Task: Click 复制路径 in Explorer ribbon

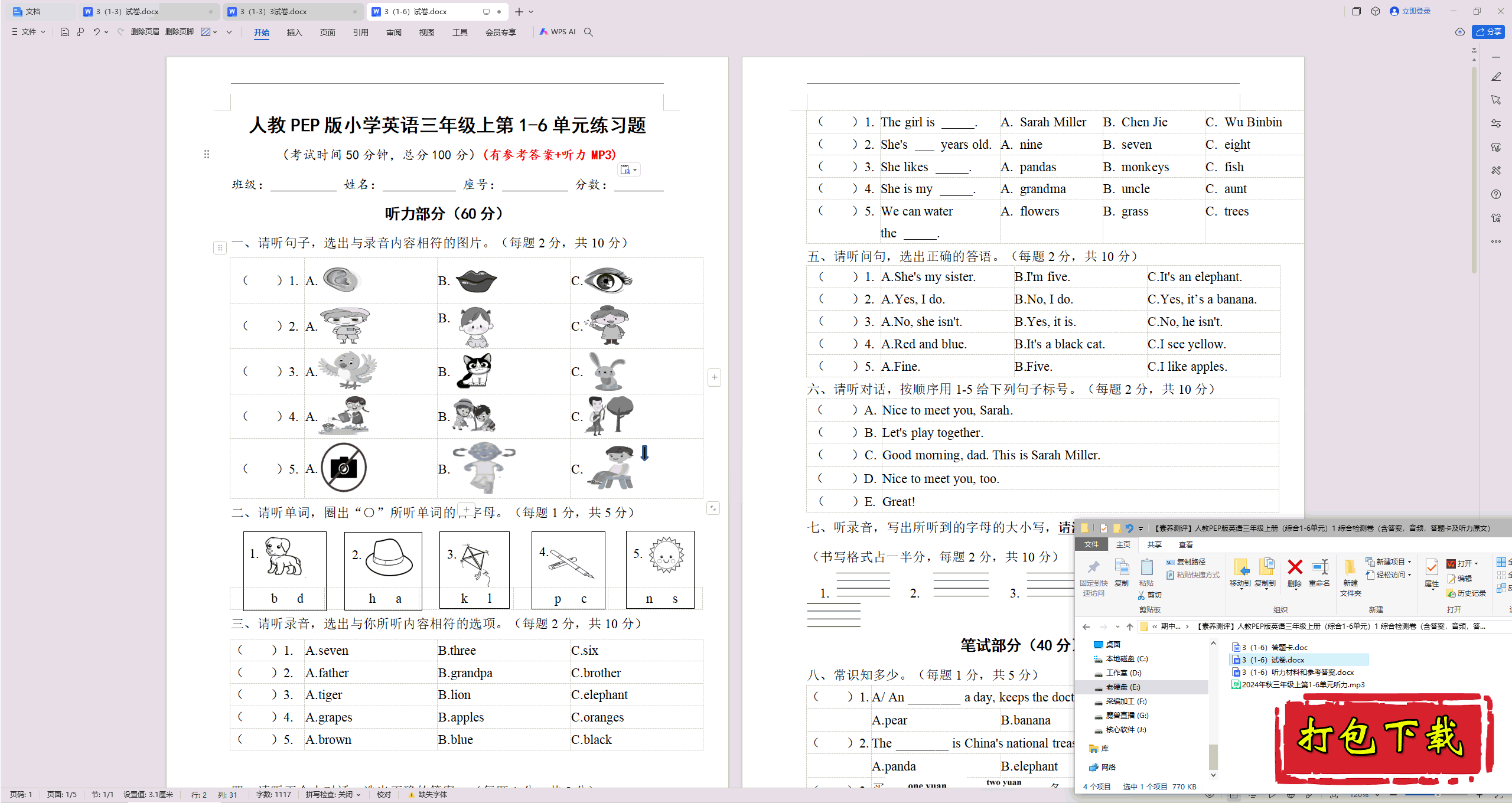Action: 1185,562
